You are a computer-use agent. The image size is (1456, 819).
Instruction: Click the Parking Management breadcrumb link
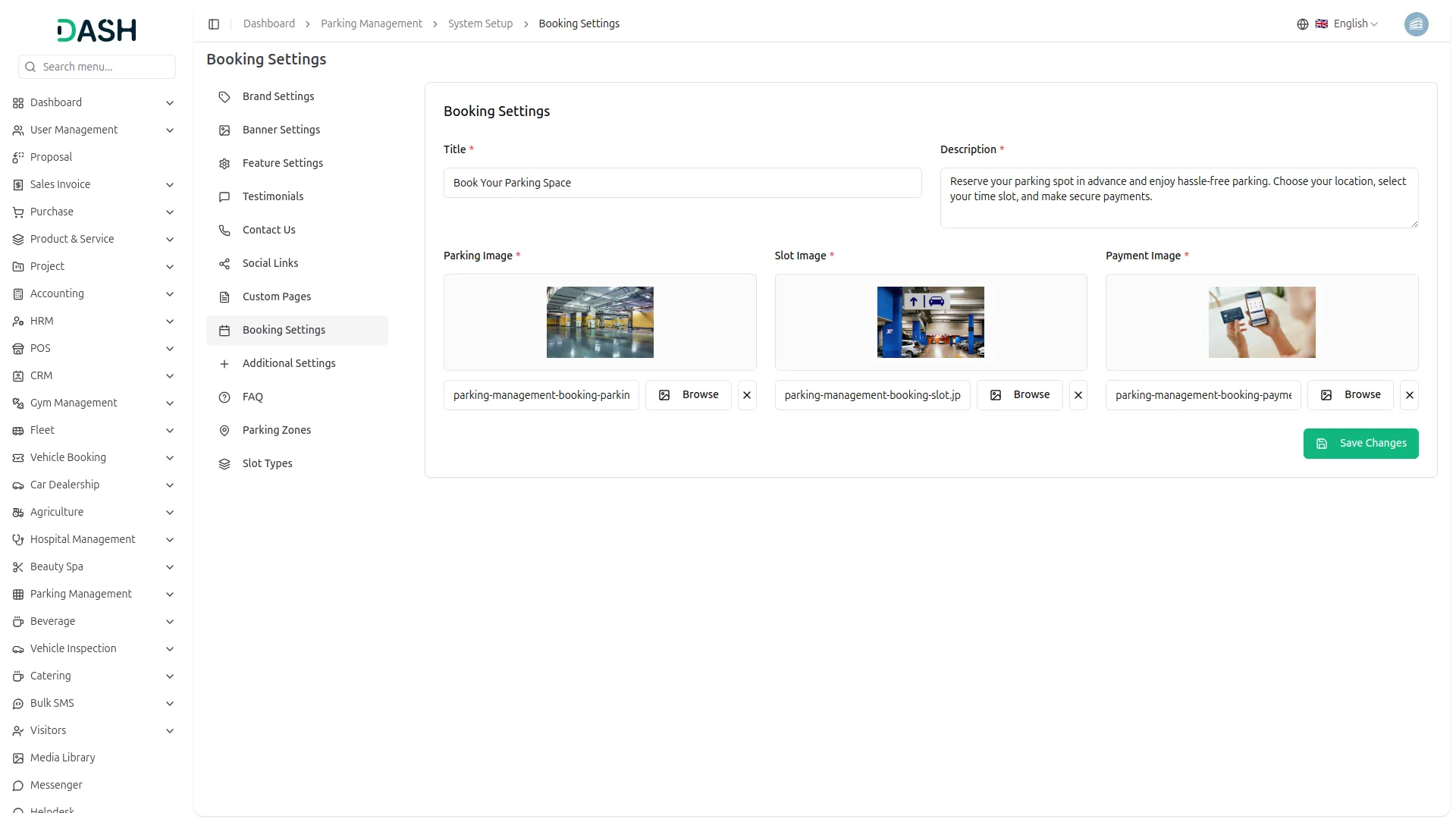pos(371,24)
